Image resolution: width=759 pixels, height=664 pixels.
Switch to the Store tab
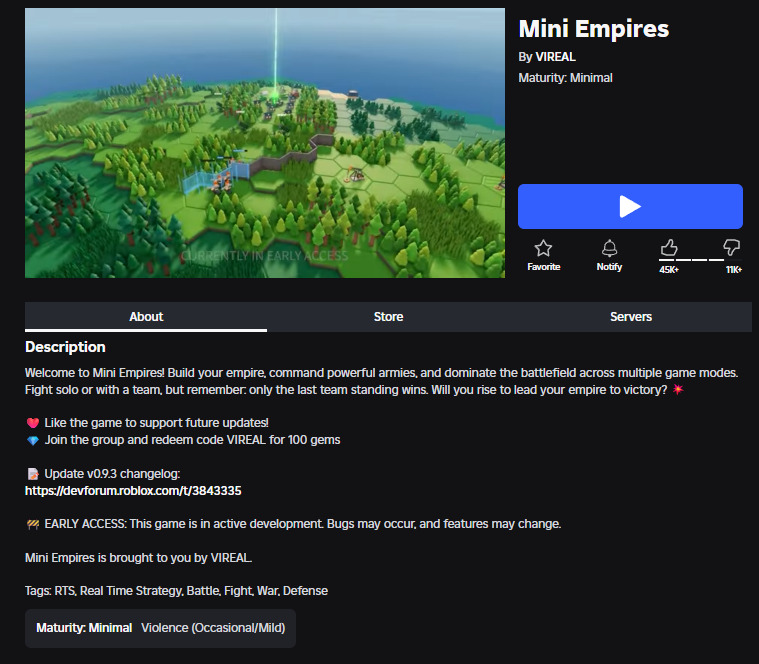point(388,317)
